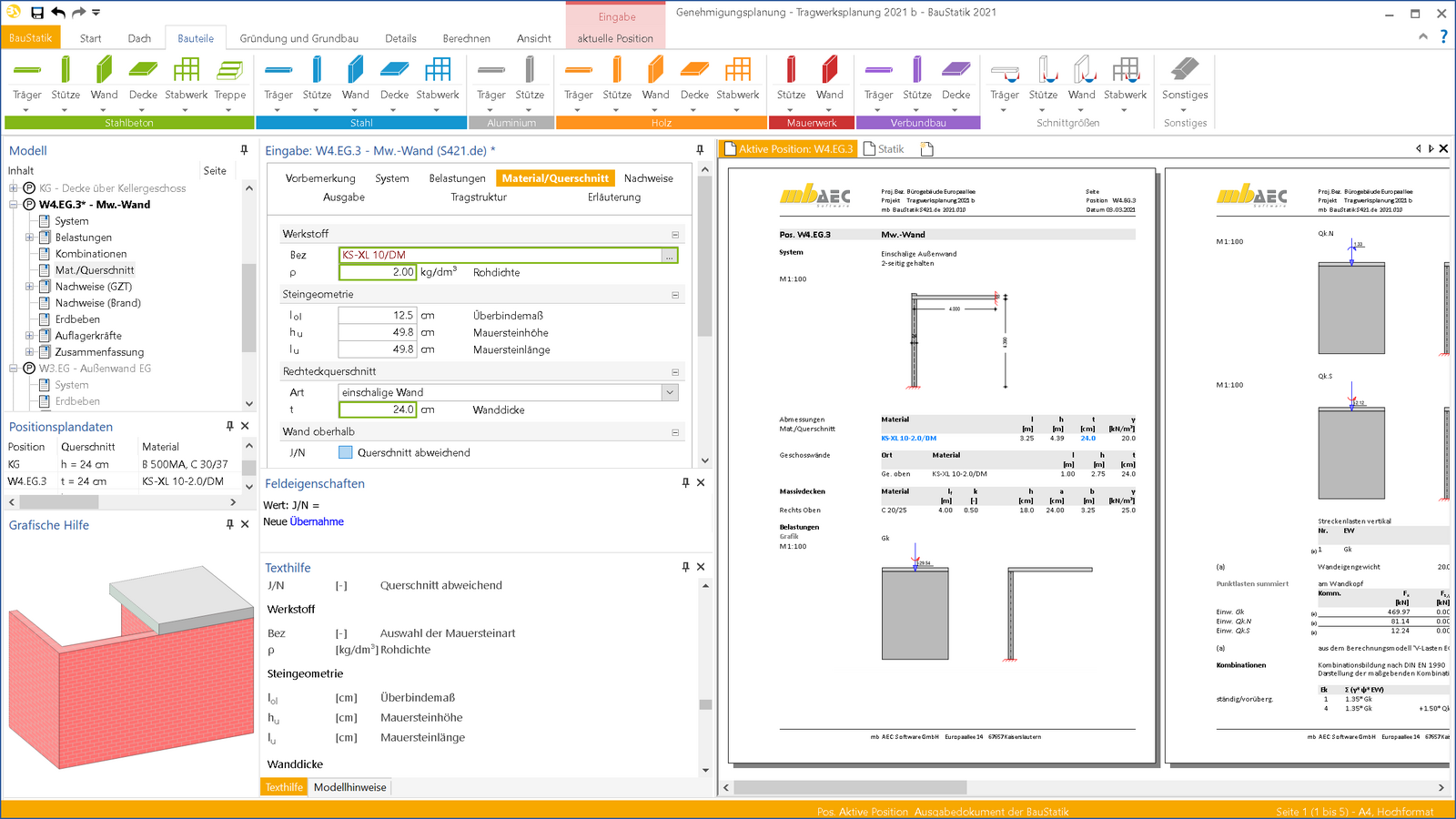Open the BauStatik application menu
1456x819 pixels.
click(30, 38)
